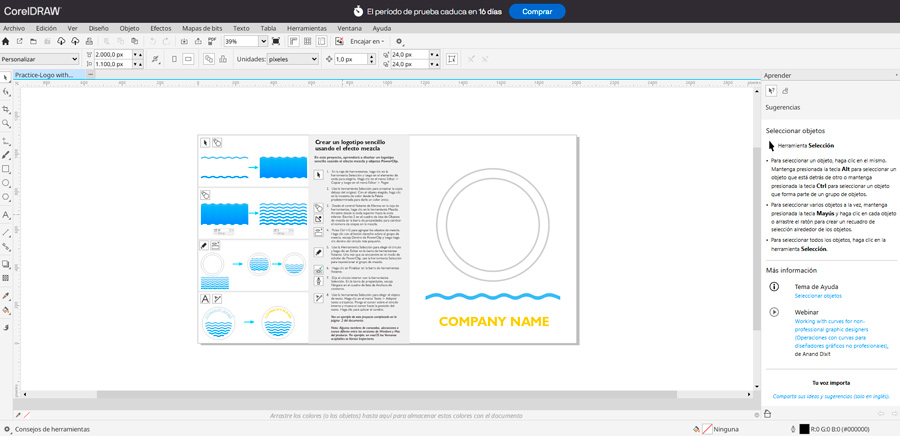The image size is (900, 436).
Task: Open the Unidades píxeles dropdown
Action: coord(314,59)
